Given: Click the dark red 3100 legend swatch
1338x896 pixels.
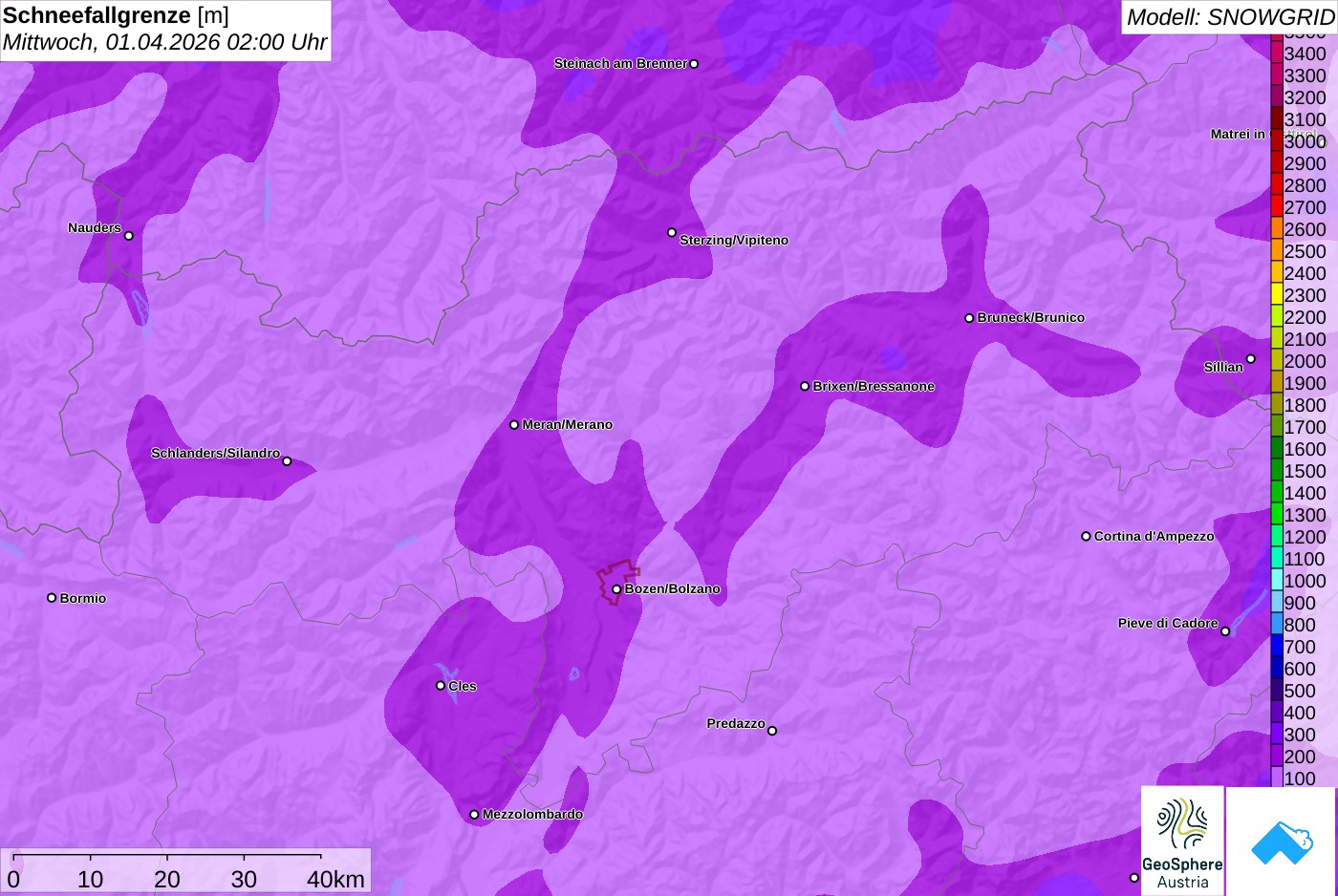Looking at the screenshot, I should (1277, 119).
